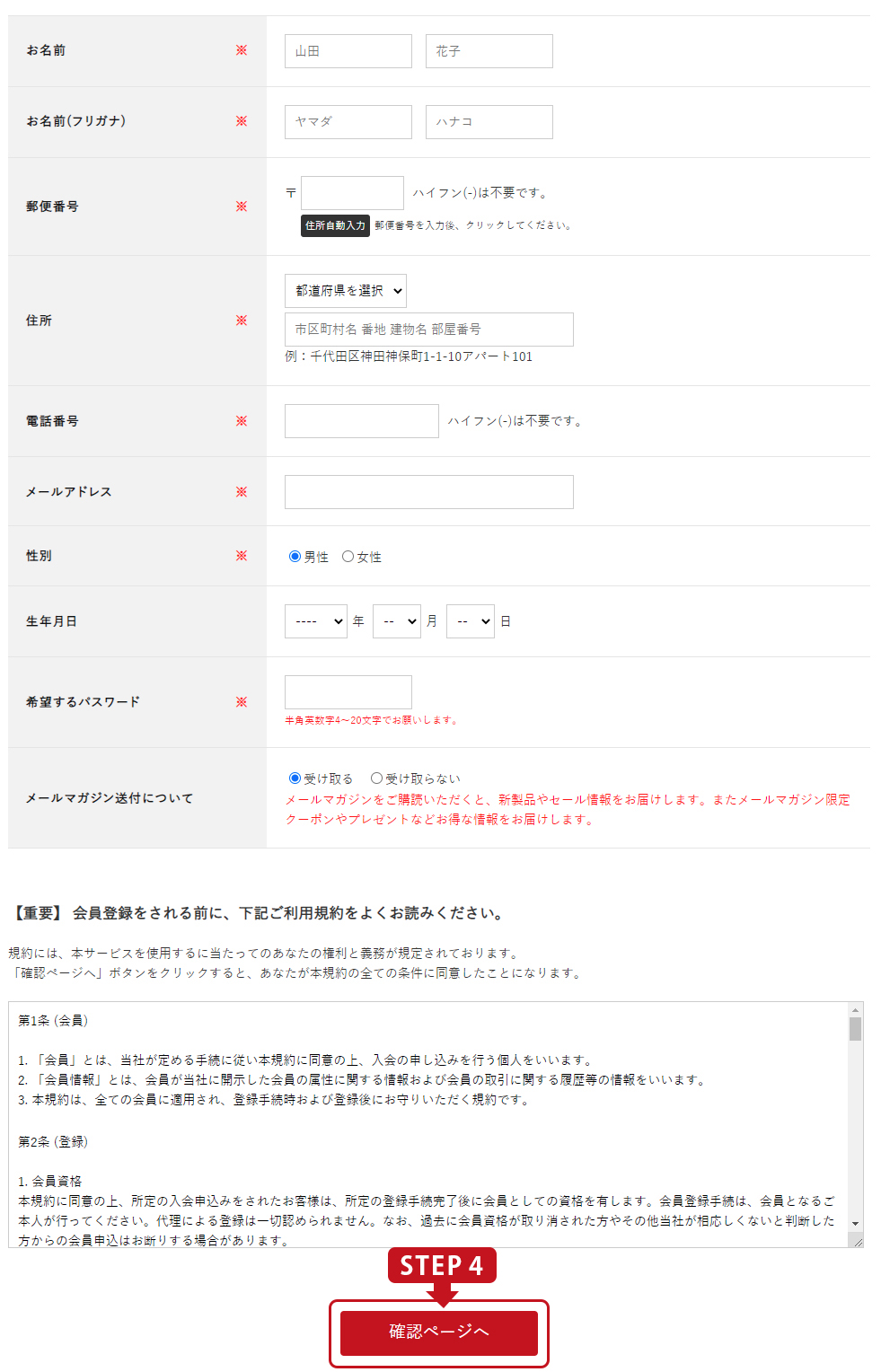This screenshot has height=1372, width=881.
Task: Select the 女性 radio button
Action: point(348,557)
